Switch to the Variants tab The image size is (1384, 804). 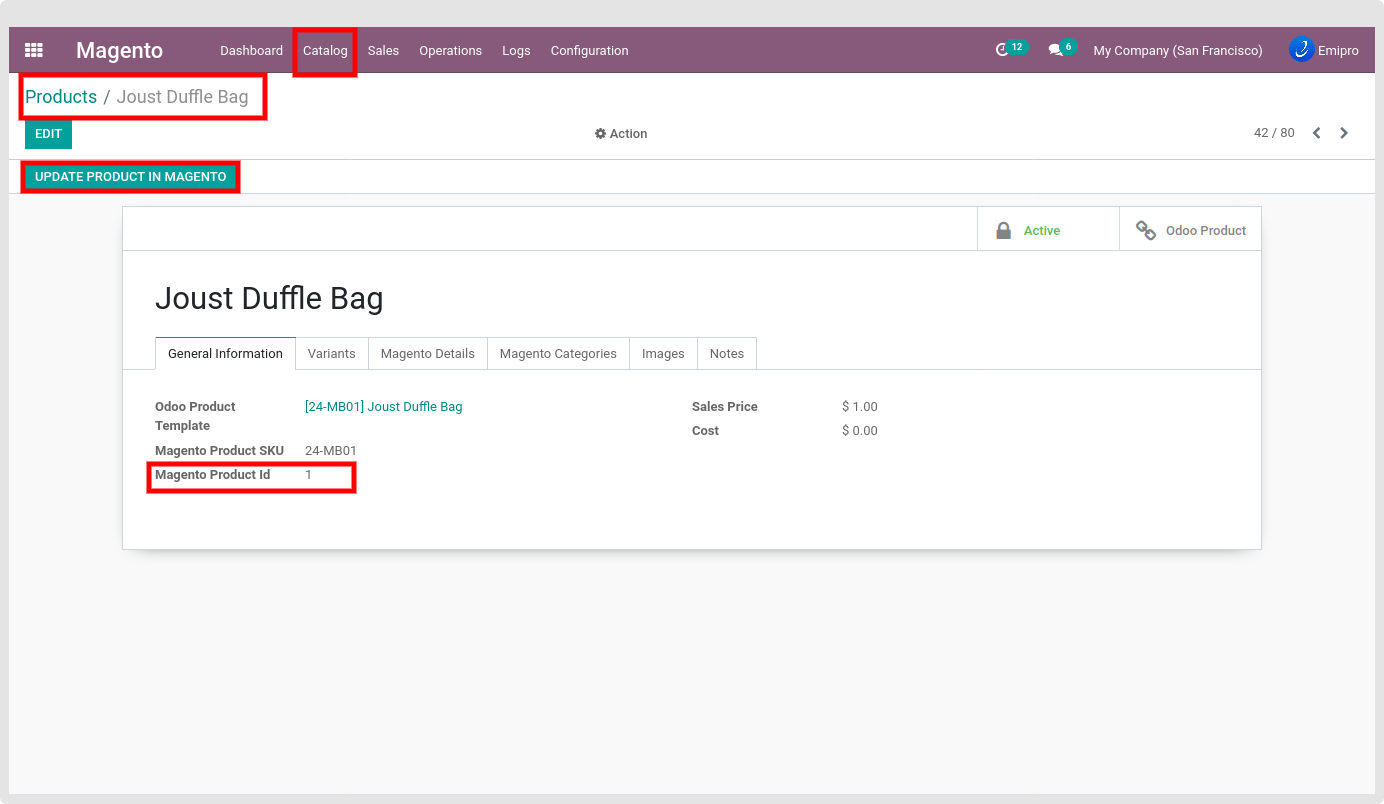[331, 353]
